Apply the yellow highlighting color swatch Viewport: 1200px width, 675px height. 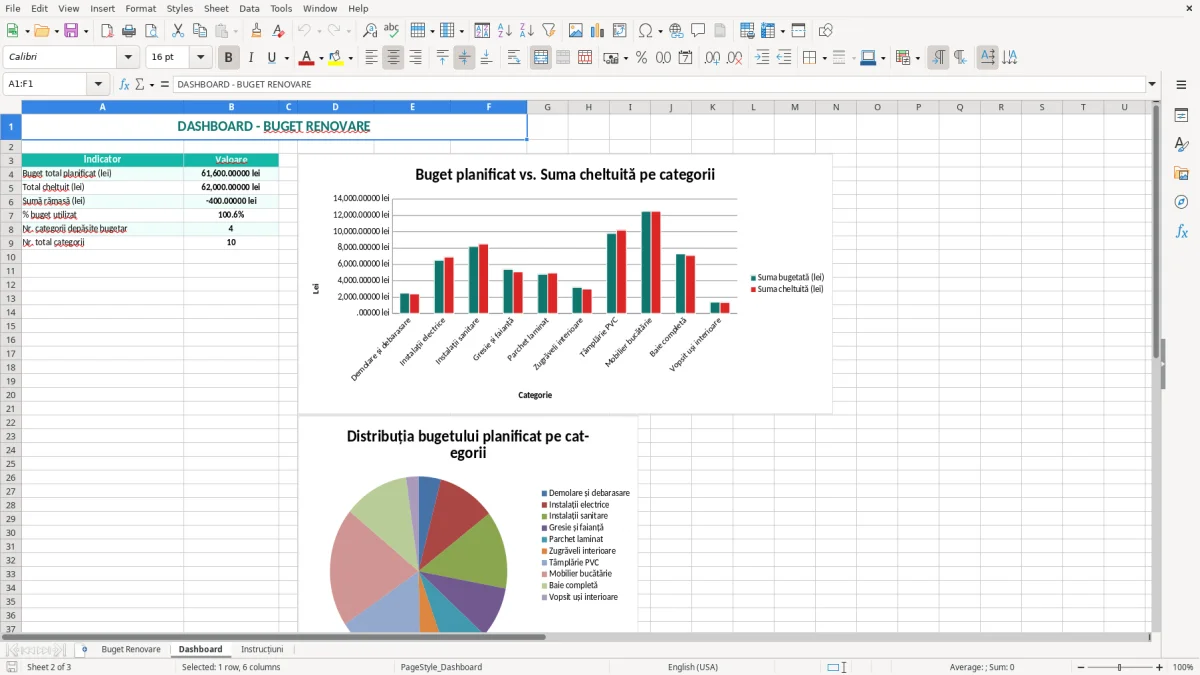(336, 58)
